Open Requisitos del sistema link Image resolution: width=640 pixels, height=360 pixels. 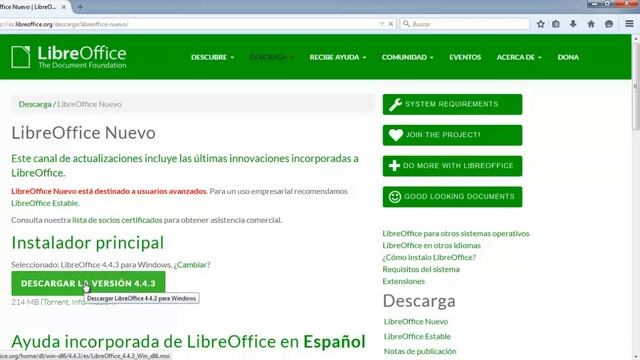coord(421,269)
